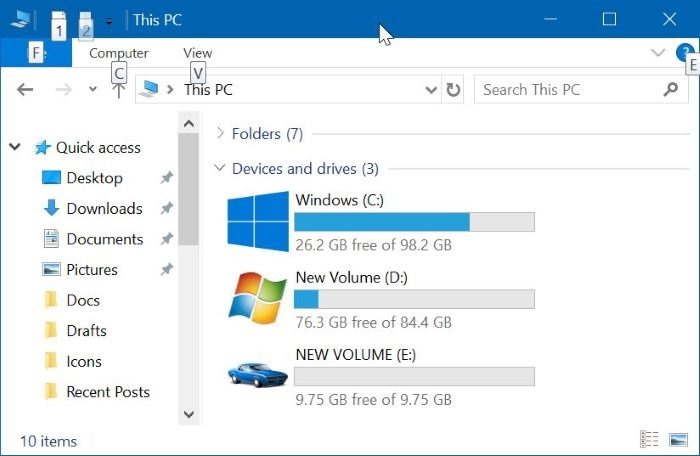
Task: Collapse the Quick access tree node
Action: coord(15,147)
